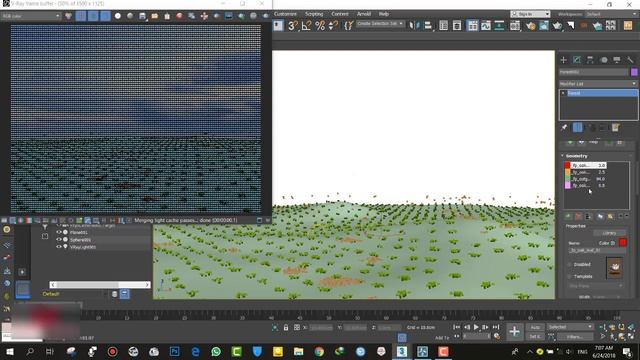
Task: Toggle visibility eye of Sphere001
Action: [x=59, y=240]
